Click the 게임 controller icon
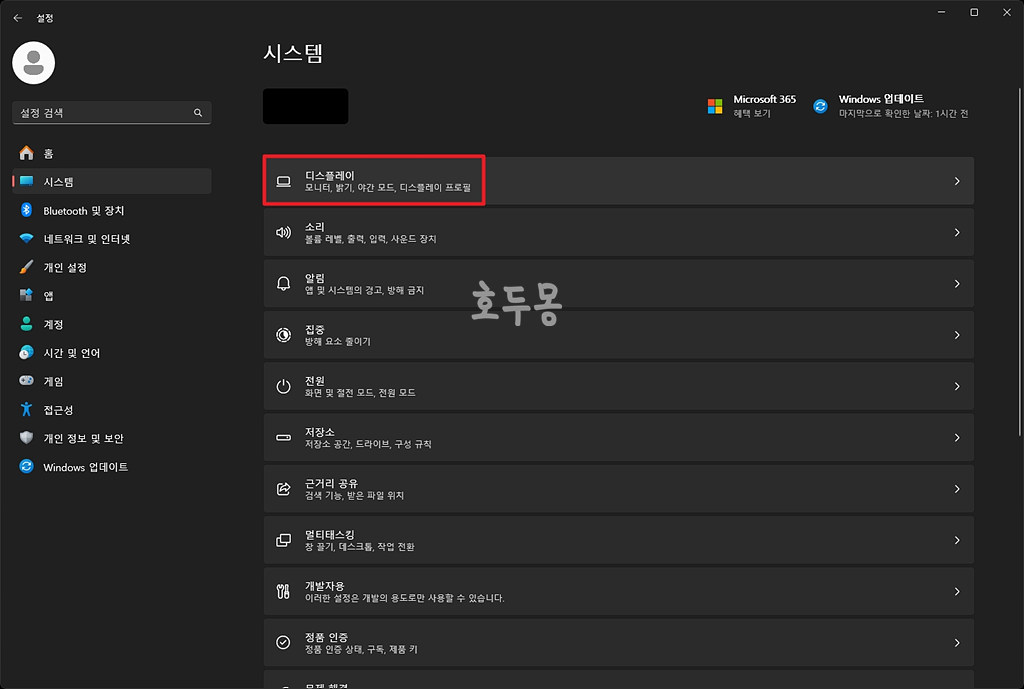The height and width of the screenshot is (689, 1024). coord(26,381)
